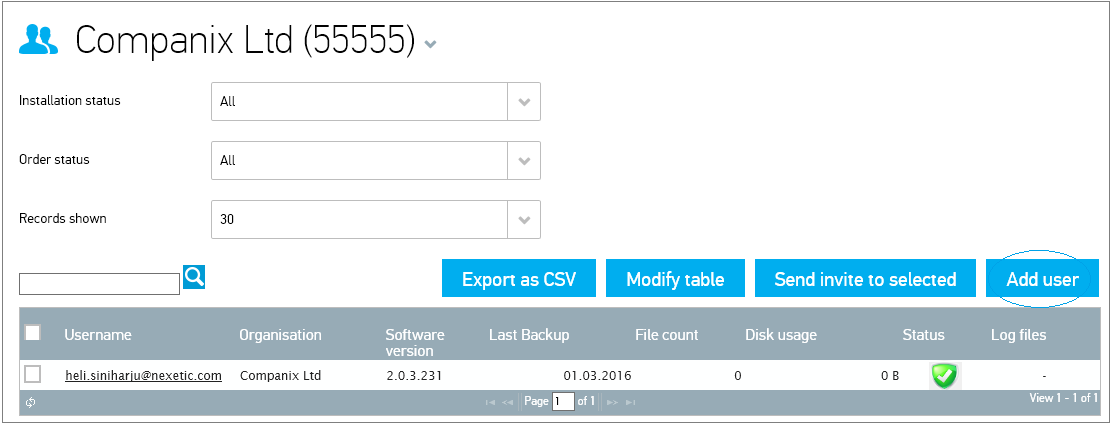Sort table by Username column header

pyautogui.click(x=98, y=335)
